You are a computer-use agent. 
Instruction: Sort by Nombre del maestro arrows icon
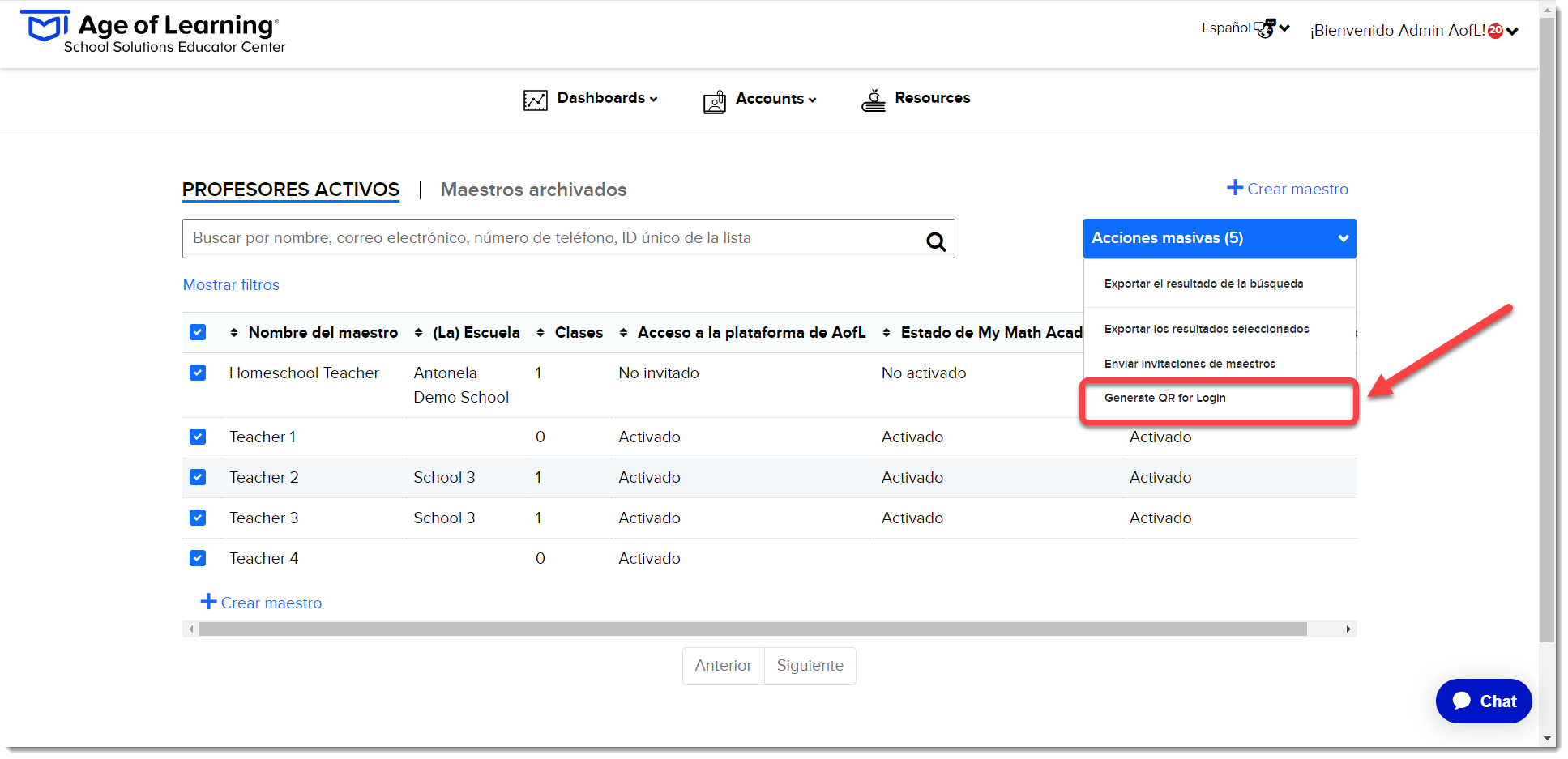point(234,333)
